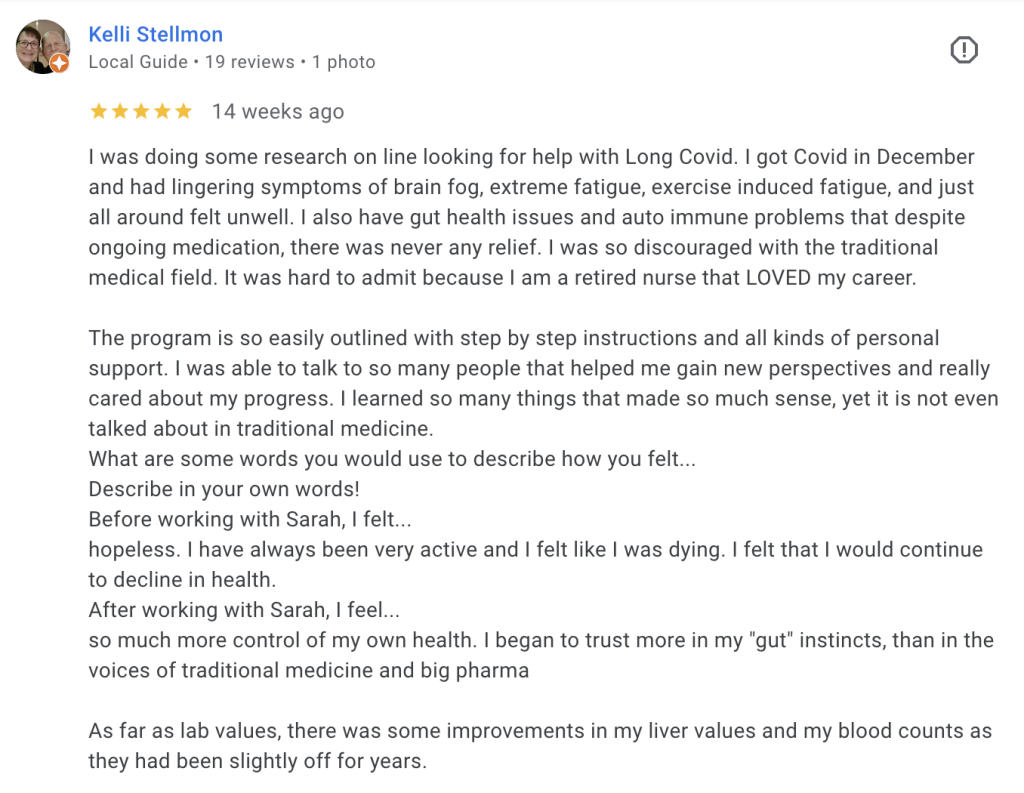This screenshot has width=1024, height=793.
Task: Click the paragraph starting "As far as lab values"
Action: tap(540, 746)
